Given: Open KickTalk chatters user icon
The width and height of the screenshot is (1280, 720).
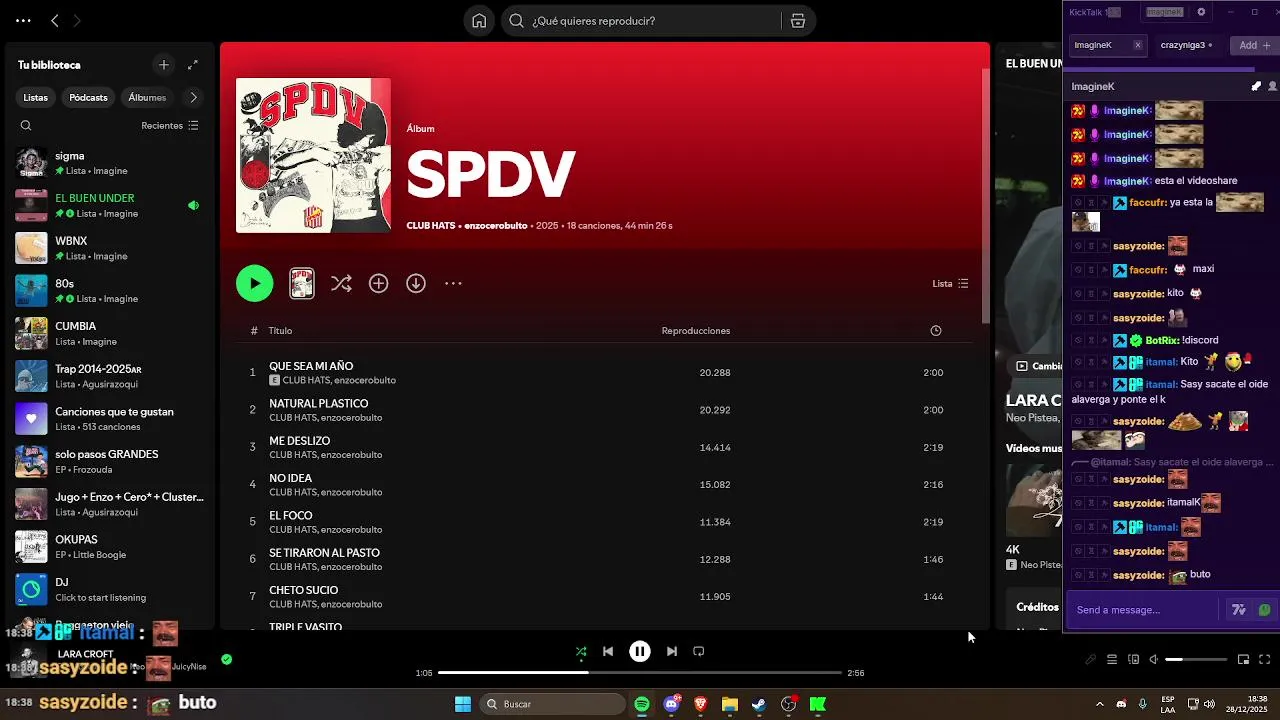Looking at the screenshot, I should [x=1272, y=86].
